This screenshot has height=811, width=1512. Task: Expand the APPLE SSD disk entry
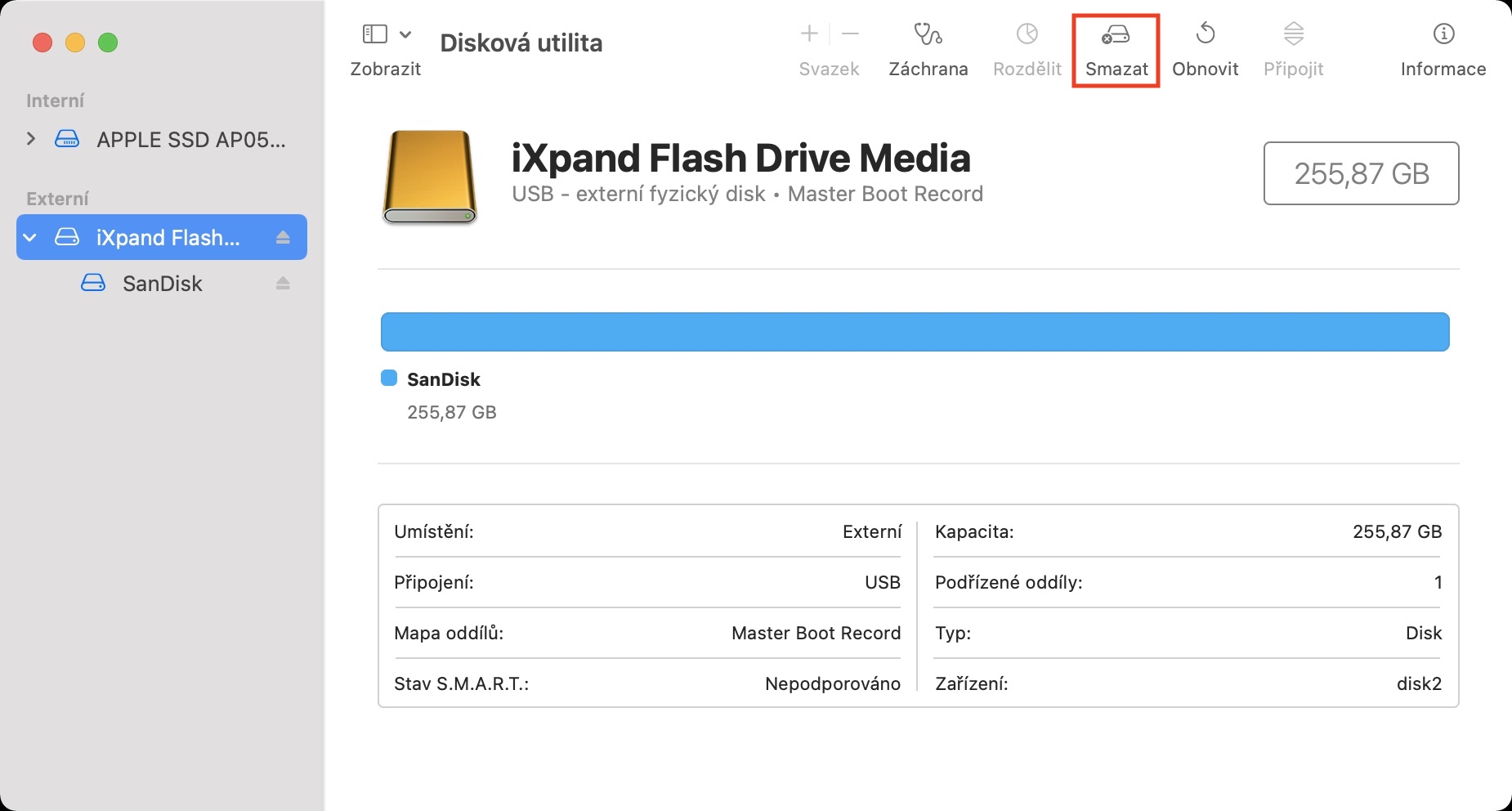coord(31,139)
